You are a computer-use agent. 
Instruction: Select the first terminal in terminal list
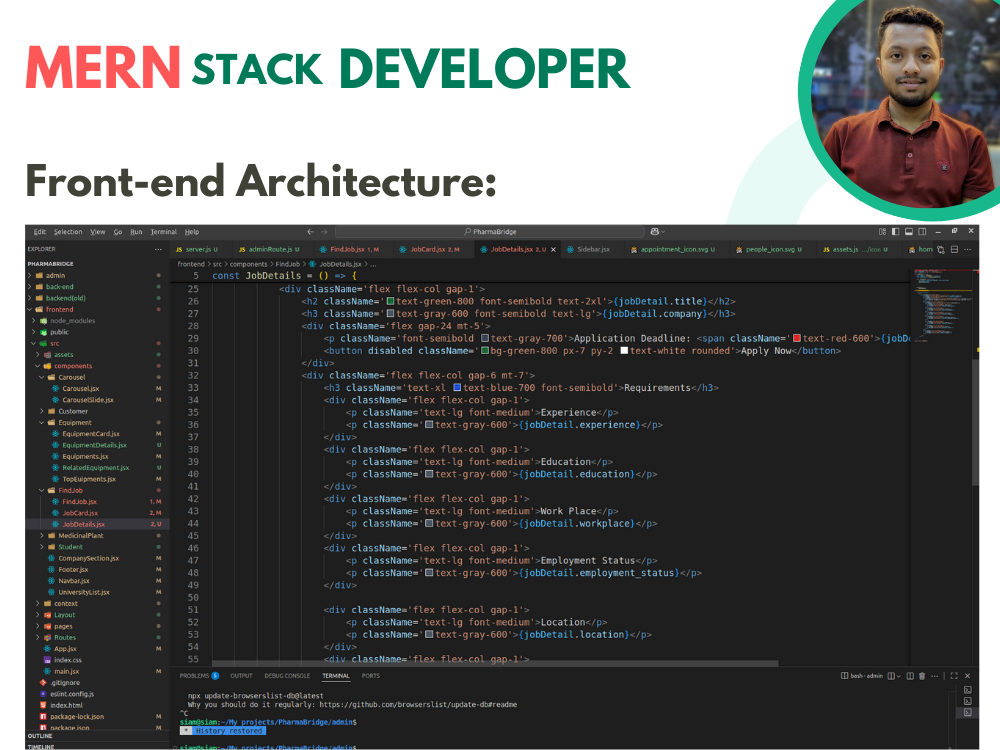coord(967,690)
